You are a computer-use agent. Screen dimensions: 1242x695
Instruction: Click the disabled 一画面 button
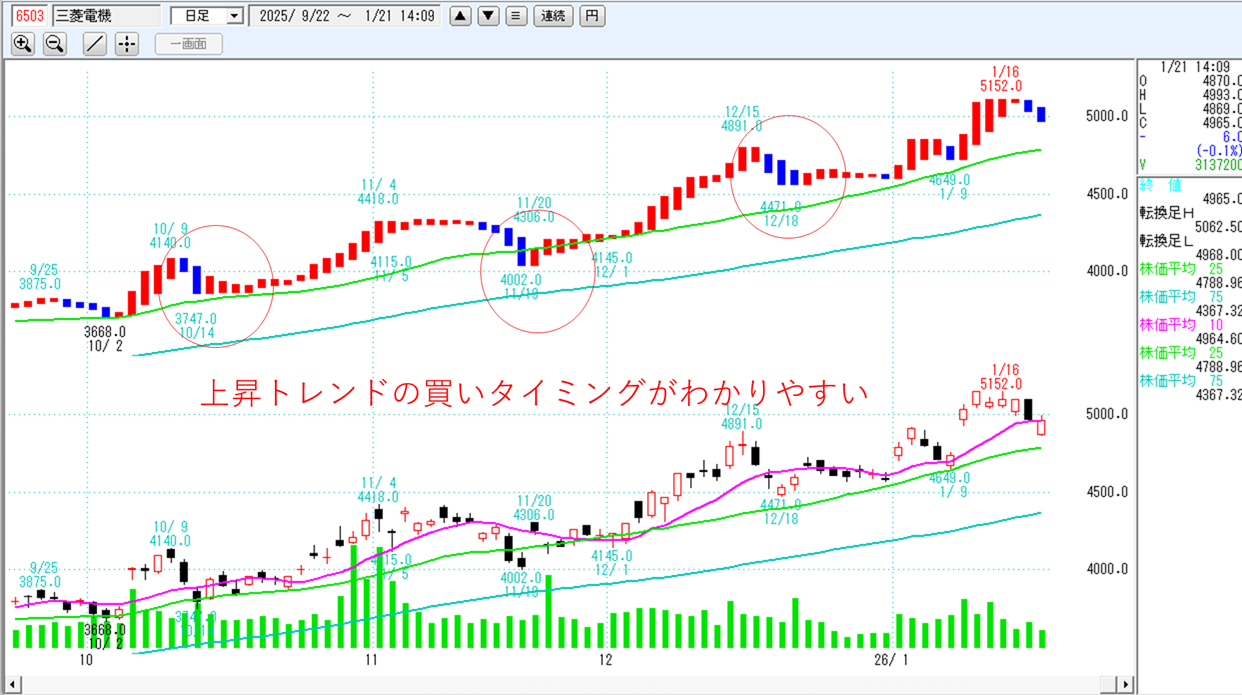(188, 44)
